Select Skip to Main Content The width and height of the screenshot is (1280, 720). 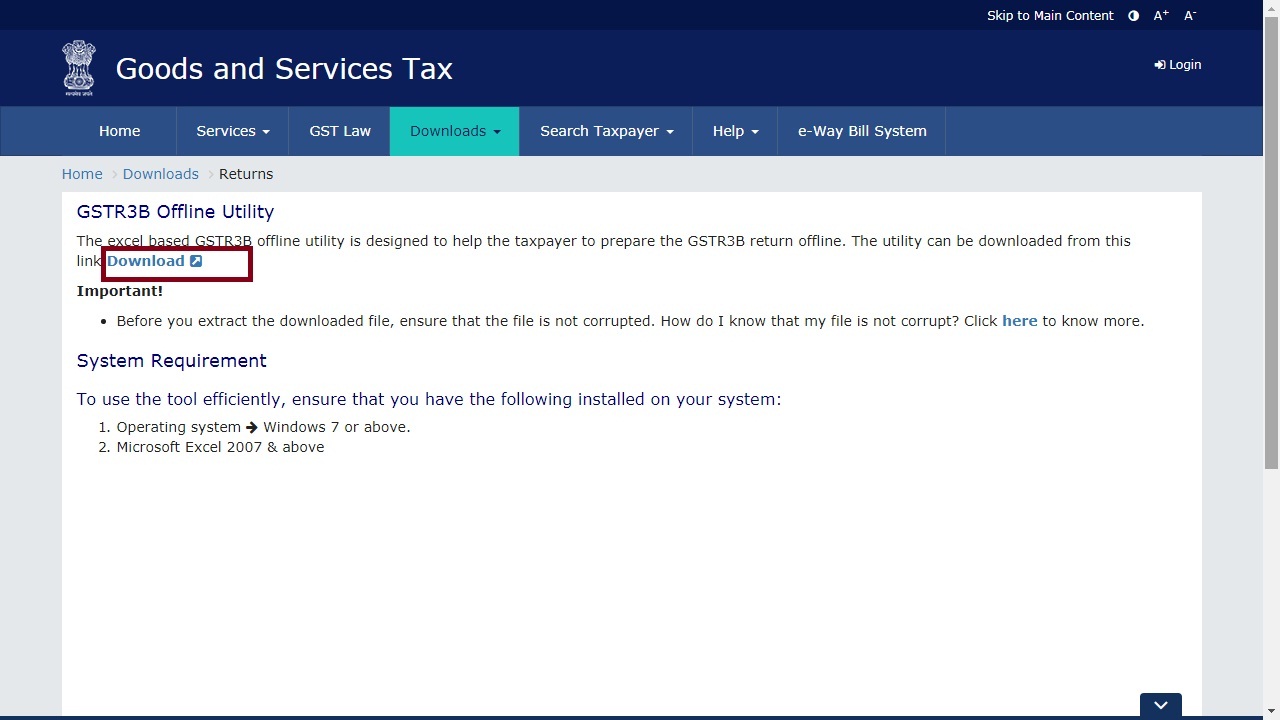1050,15
